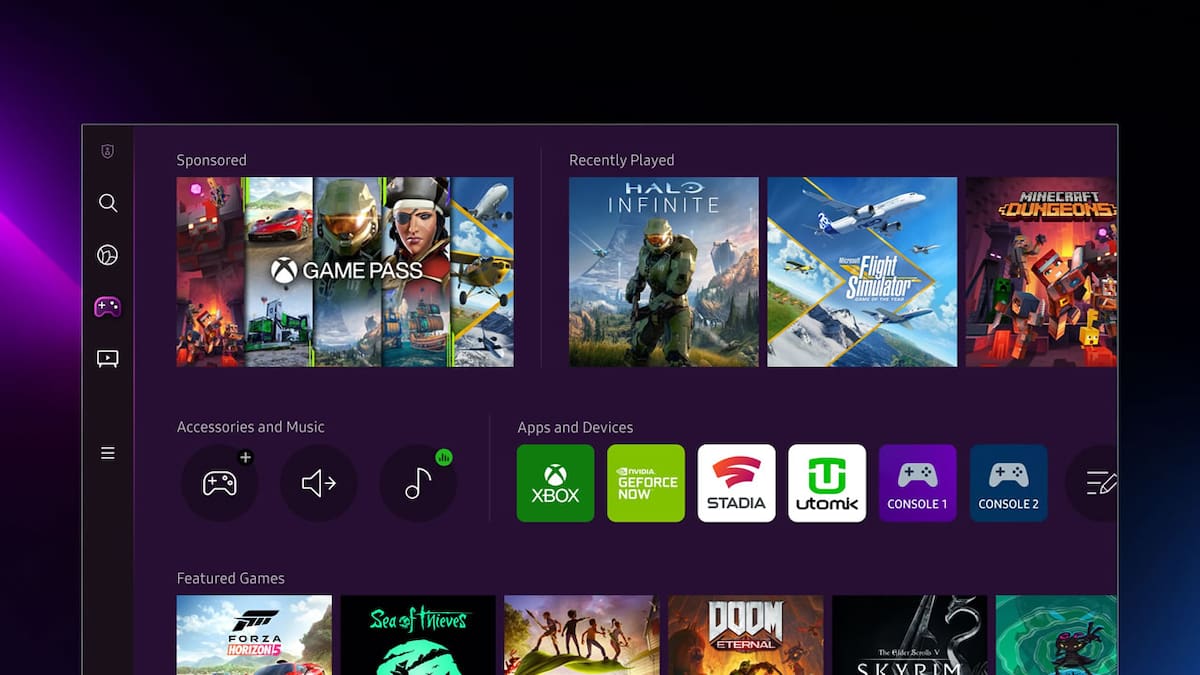
Task: Open the privacy shield icon in sidebar
Action: coord(108,152)
